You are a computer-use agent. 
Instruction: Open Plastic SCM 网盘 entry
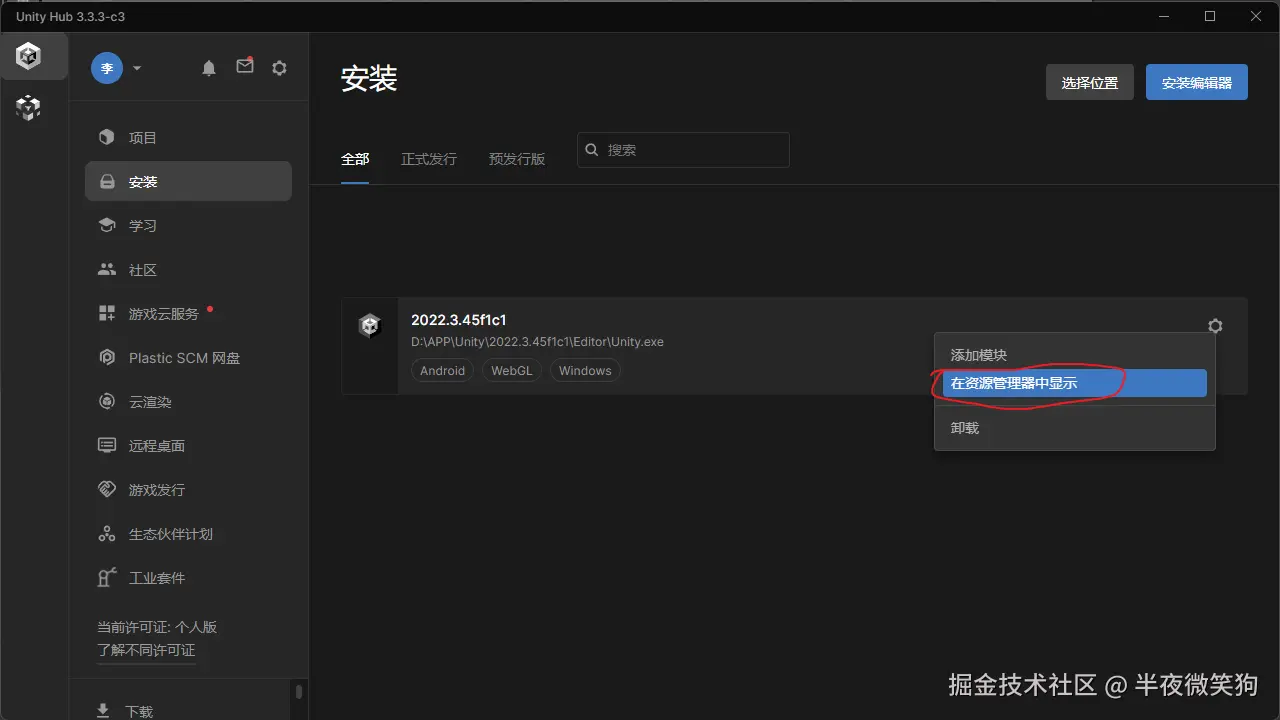(188, 358)
